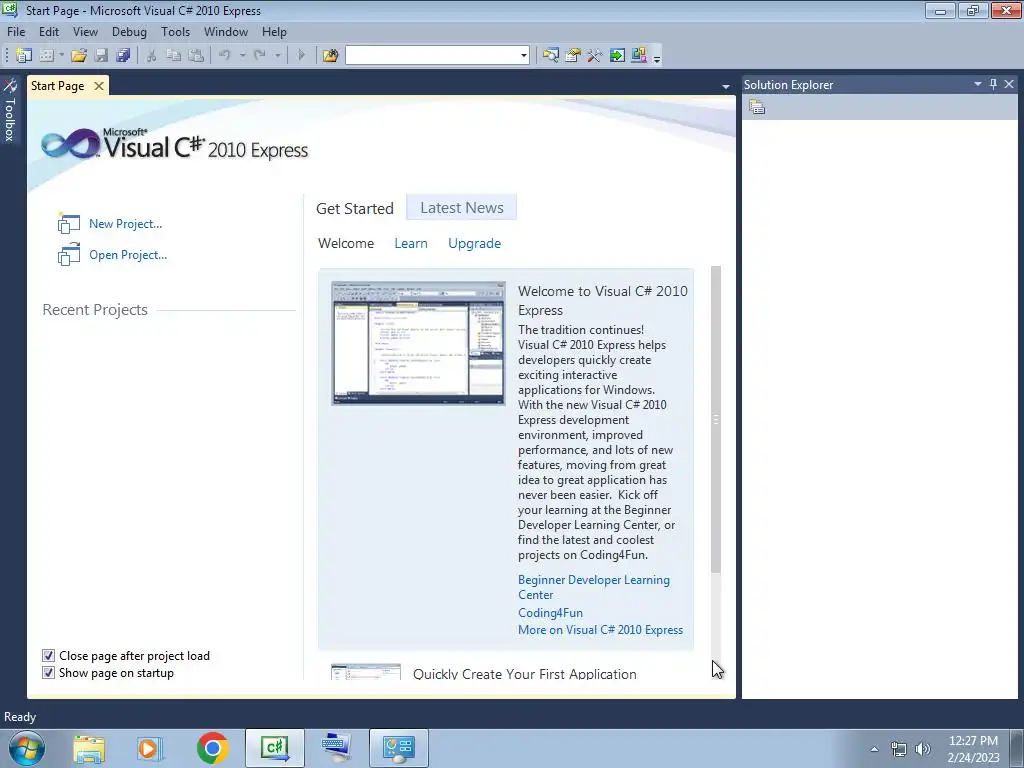Open the Redo history dropdown arrow
This screenshot has height=768, width=1024.
(278, 56)
